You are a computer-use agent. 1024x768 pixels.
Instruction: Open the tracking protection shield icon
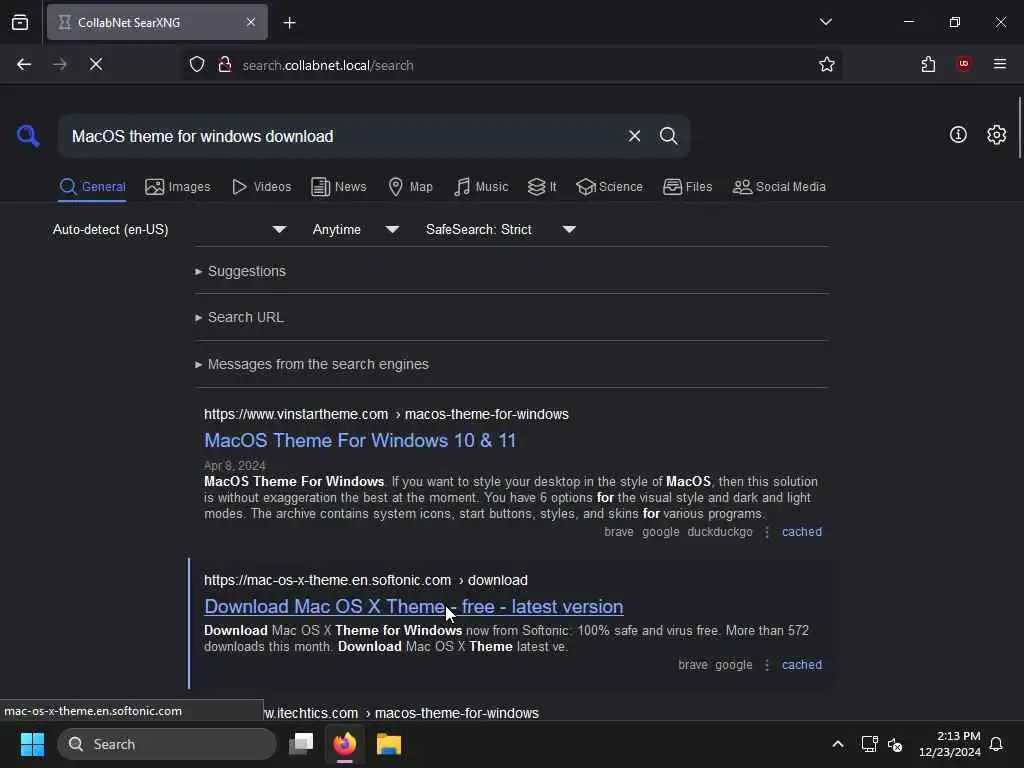click(x=197, y=65)
